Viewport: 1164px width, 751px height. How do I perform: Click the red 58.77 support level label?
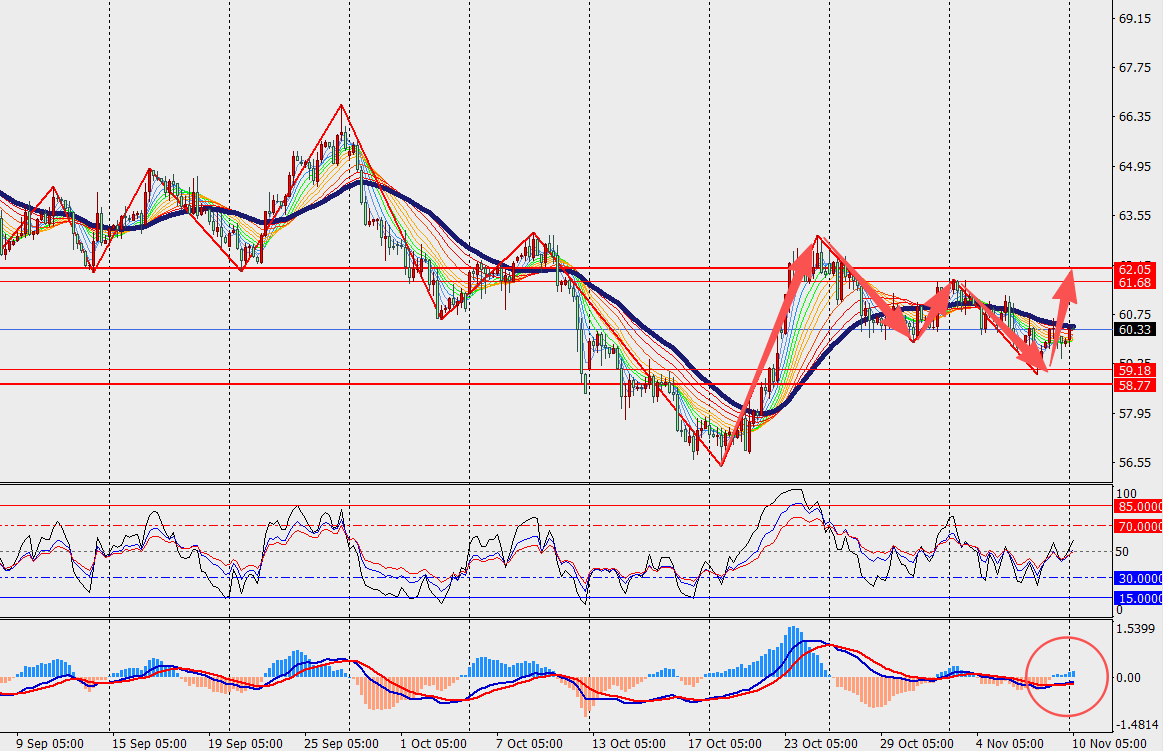pos(1136,384)
